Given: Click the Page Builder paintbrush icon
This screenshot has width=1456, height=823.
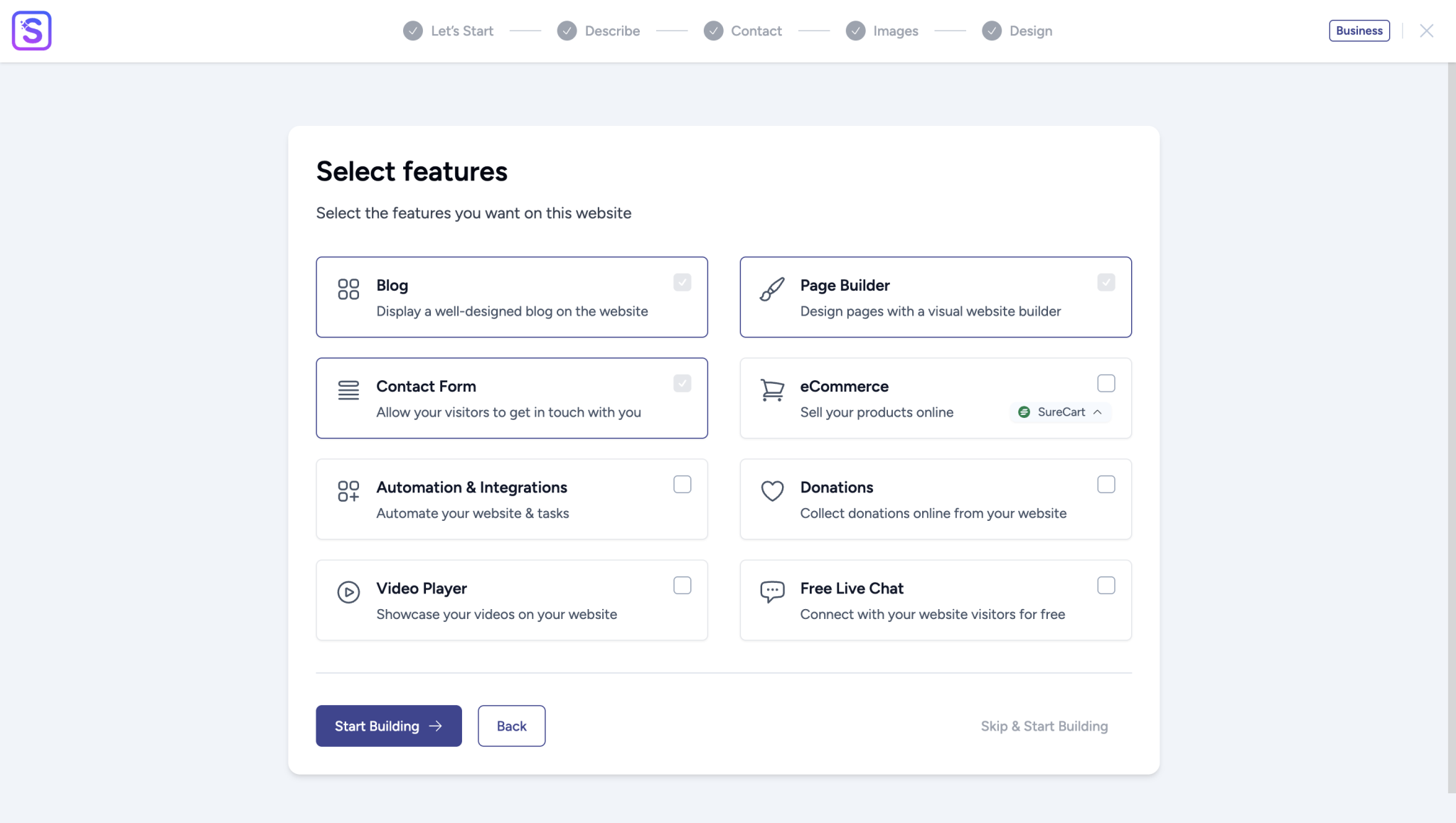Looking at the screenshot, I should [x=772, y=289].
